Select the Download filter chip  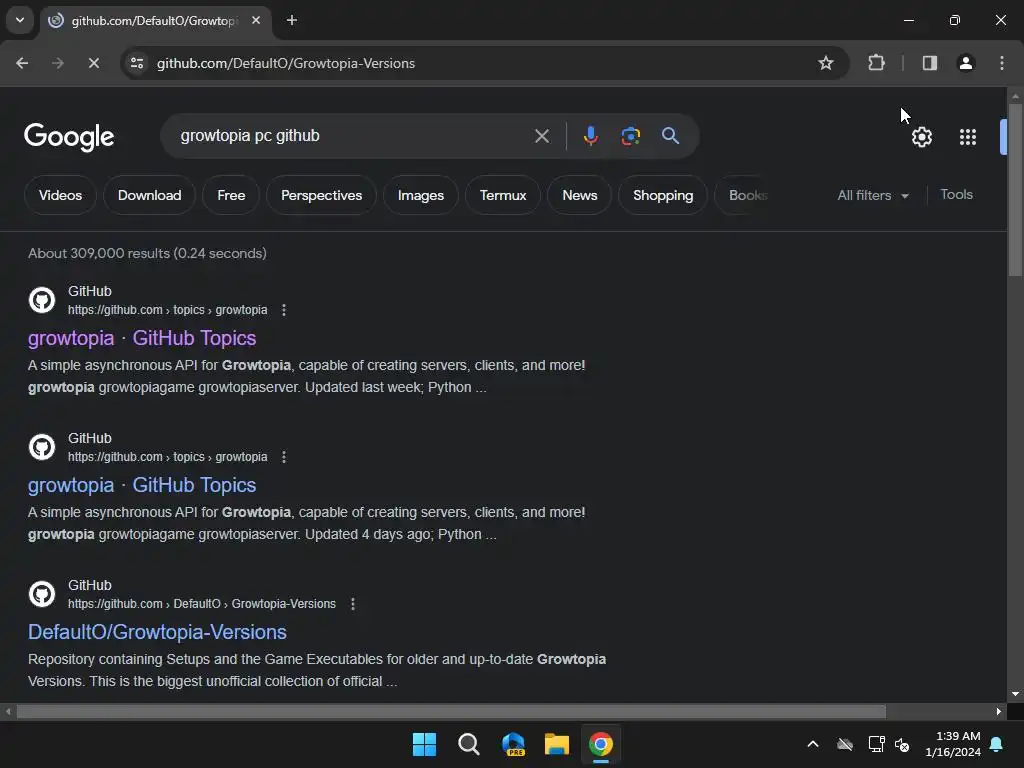point(150,195)
